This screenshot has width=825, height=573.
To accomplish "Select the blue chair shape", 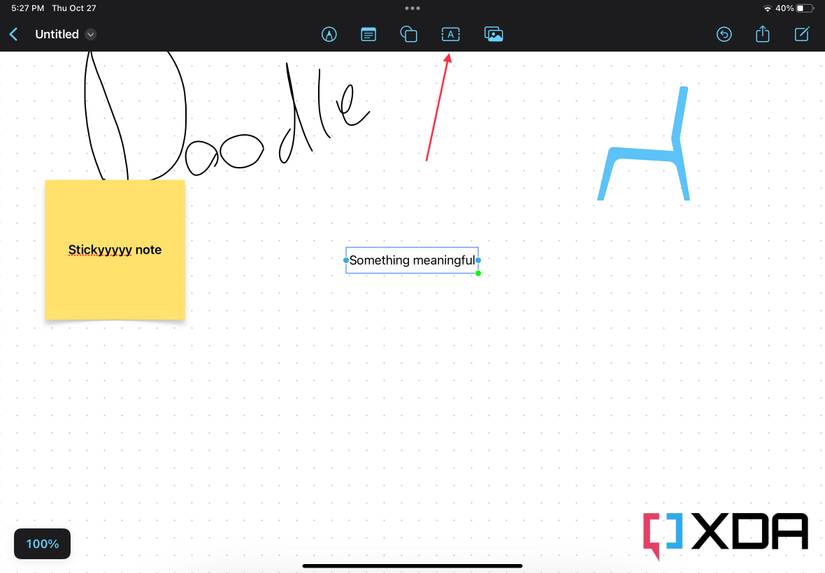I will pos(644,144).
